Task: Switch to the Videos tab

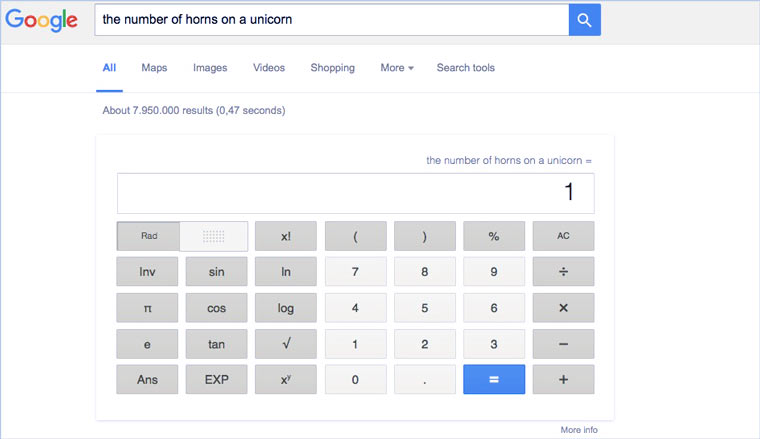Action: (x=269, y=68)
